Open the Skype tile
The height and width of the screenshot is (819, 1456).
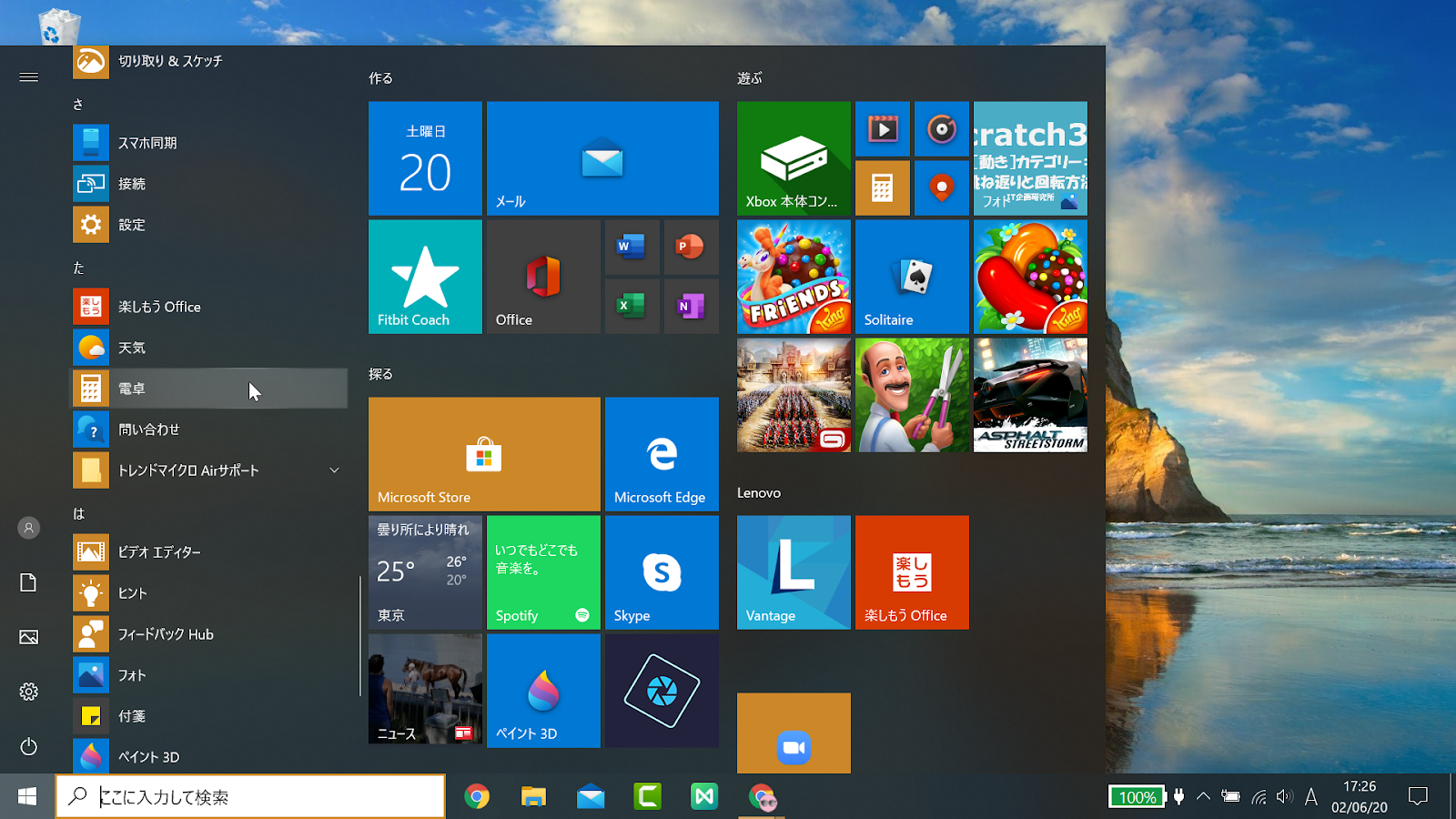[662, 572]
